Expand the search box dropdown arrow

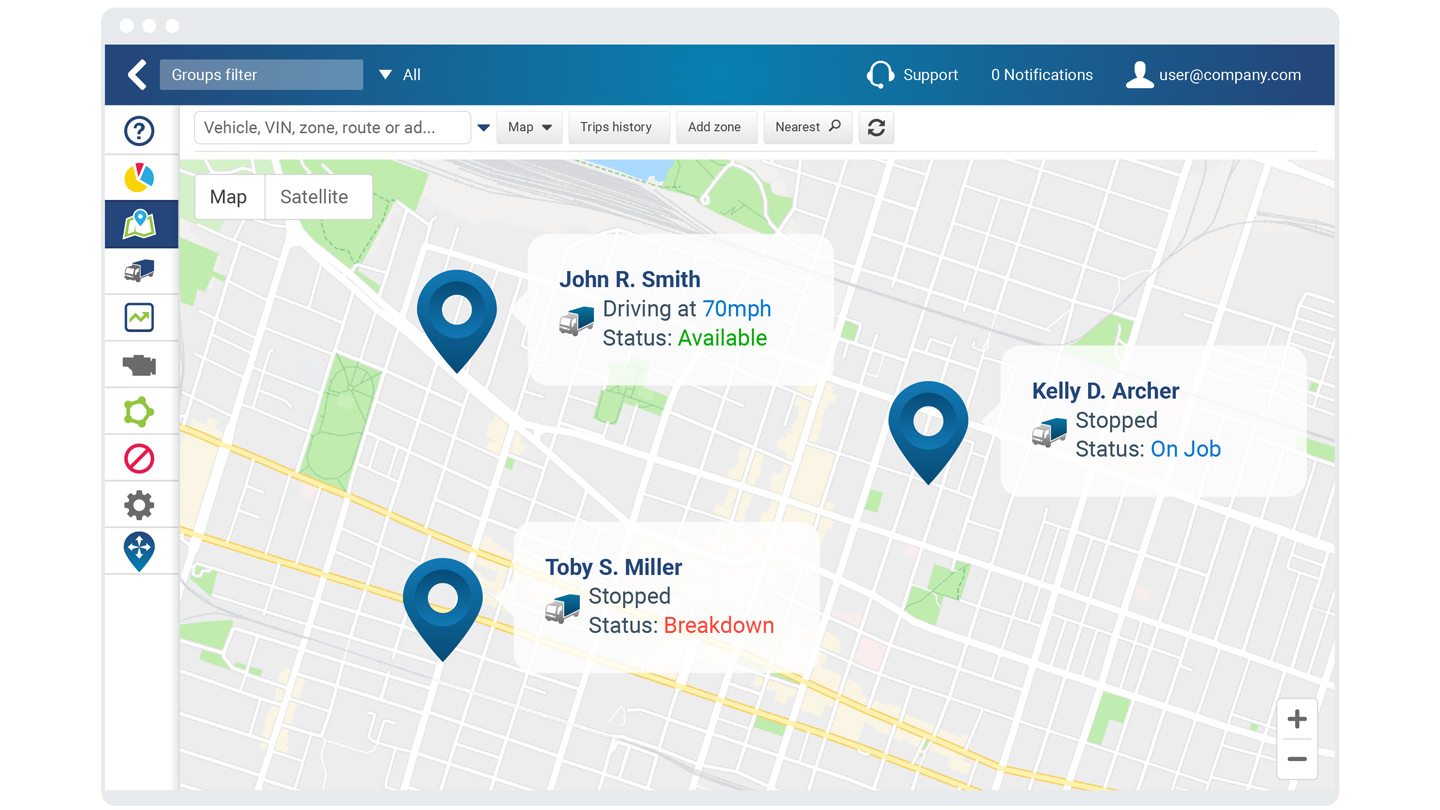(483, 128)
